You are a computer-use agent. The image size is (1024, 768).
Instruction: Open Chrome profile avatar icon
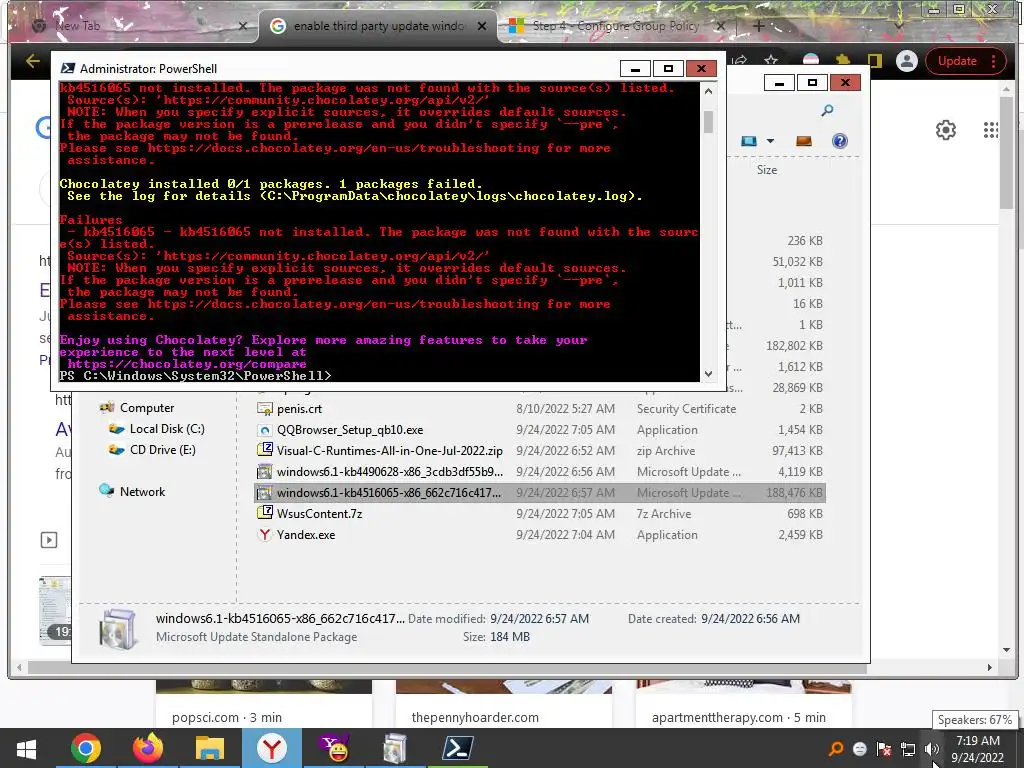(906, 61)
